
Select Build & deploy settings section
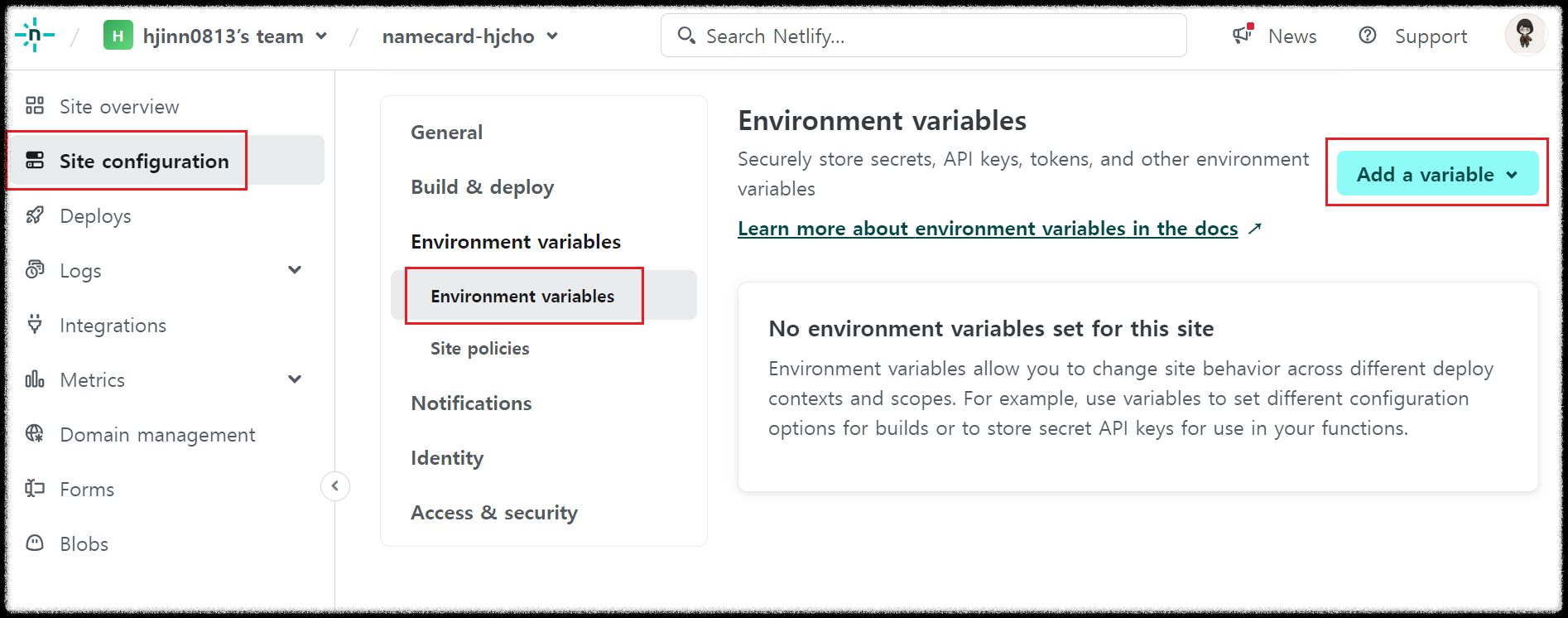coord(482,187)
